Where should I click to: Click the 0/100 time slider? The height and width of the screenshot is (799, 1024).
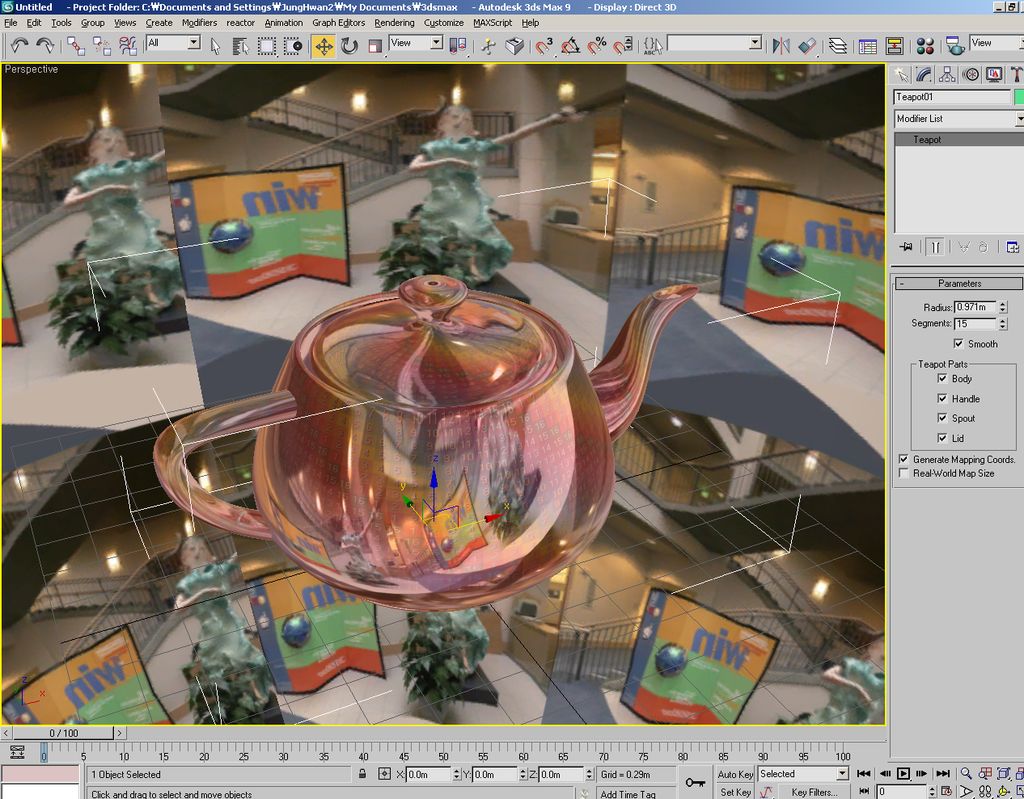pos(64,733)
